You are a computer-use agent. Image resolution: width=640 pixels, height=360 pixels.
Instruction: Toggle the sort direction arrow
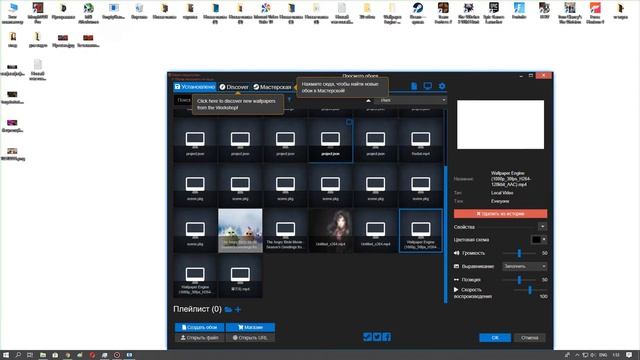(368, 100)
